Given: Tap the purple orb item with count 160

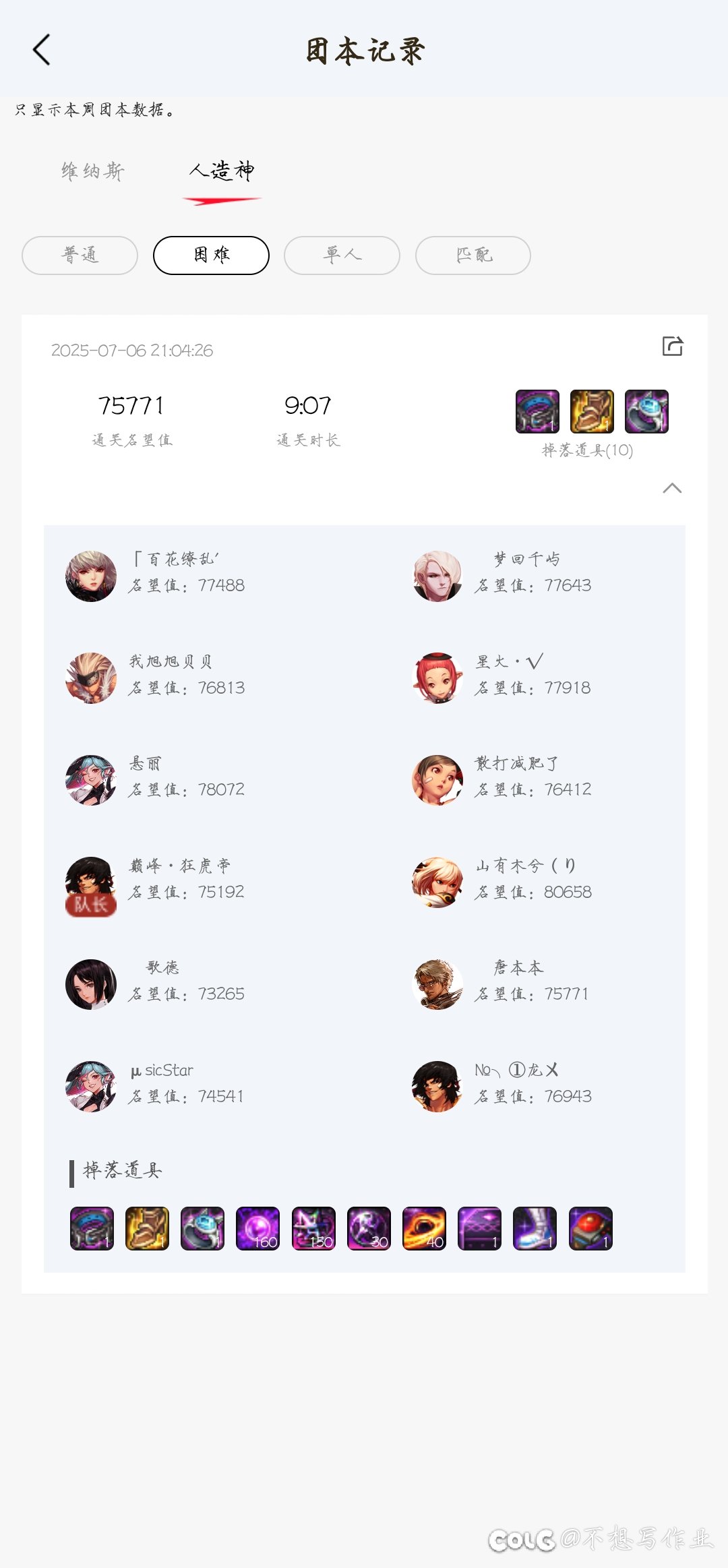Looking at the screenshot, I should click(x=257, y=1228).
